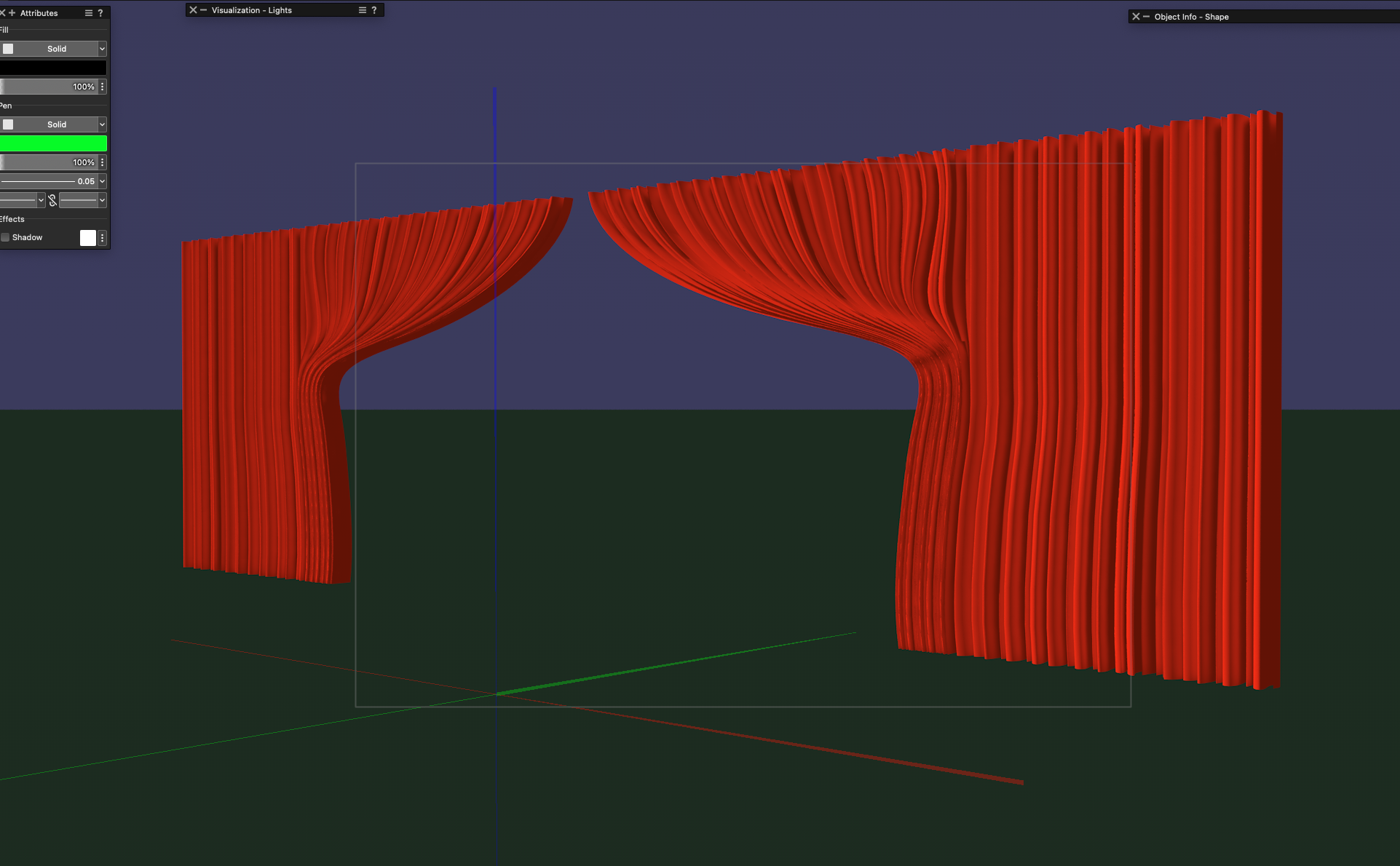This screenshot has width=1400, height=866.
Task: Adjust the pen opacity 100% slider
Action: pos(47,162)
